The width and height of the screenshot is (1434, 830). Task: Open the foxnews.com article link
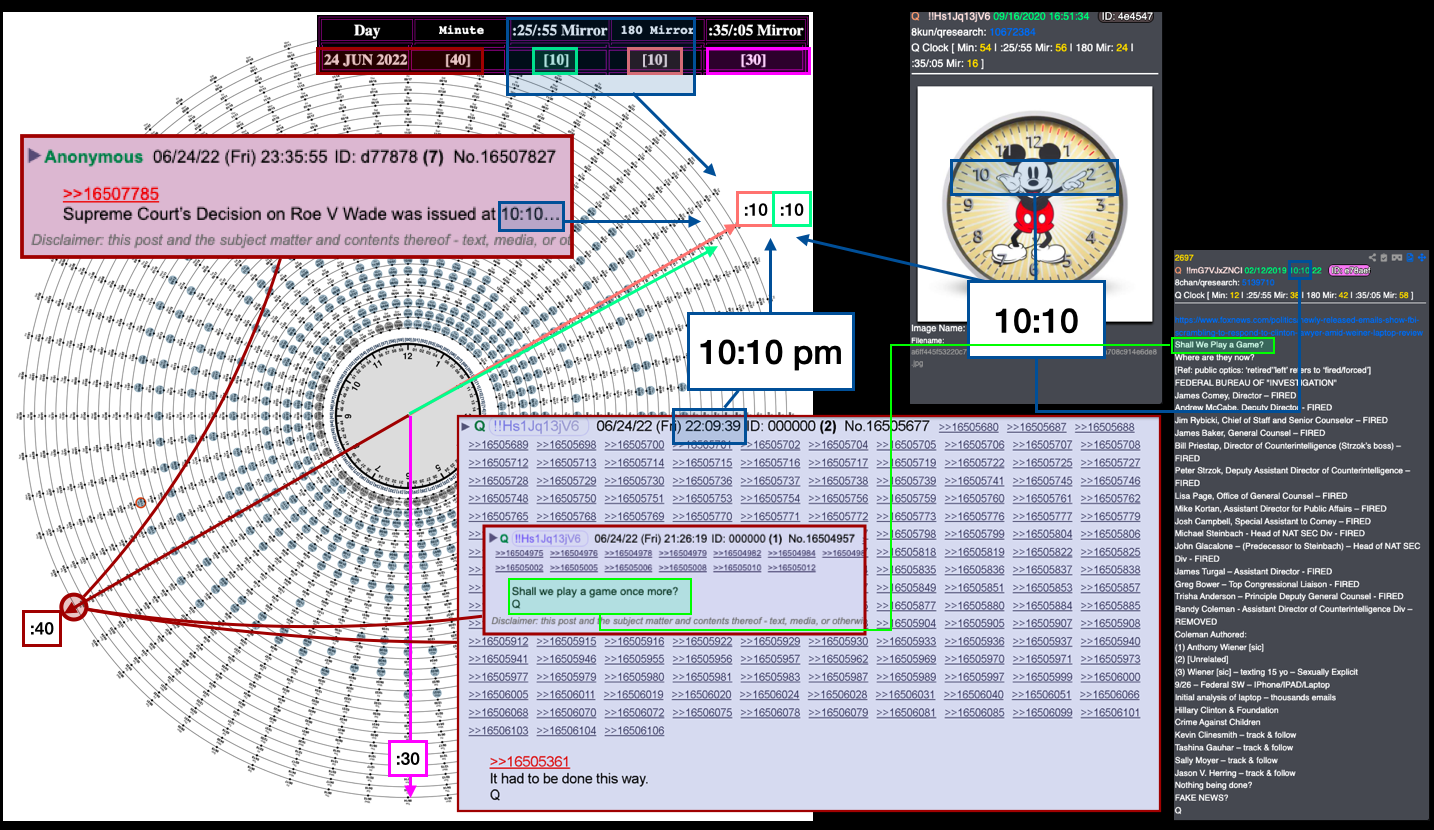click(1297, 326)
